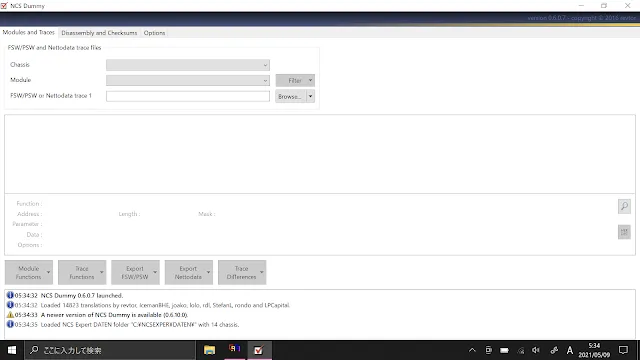The height and width of the screenshot is (360, 640).
Task: Expand the Module dropdown
Action: 265,80
